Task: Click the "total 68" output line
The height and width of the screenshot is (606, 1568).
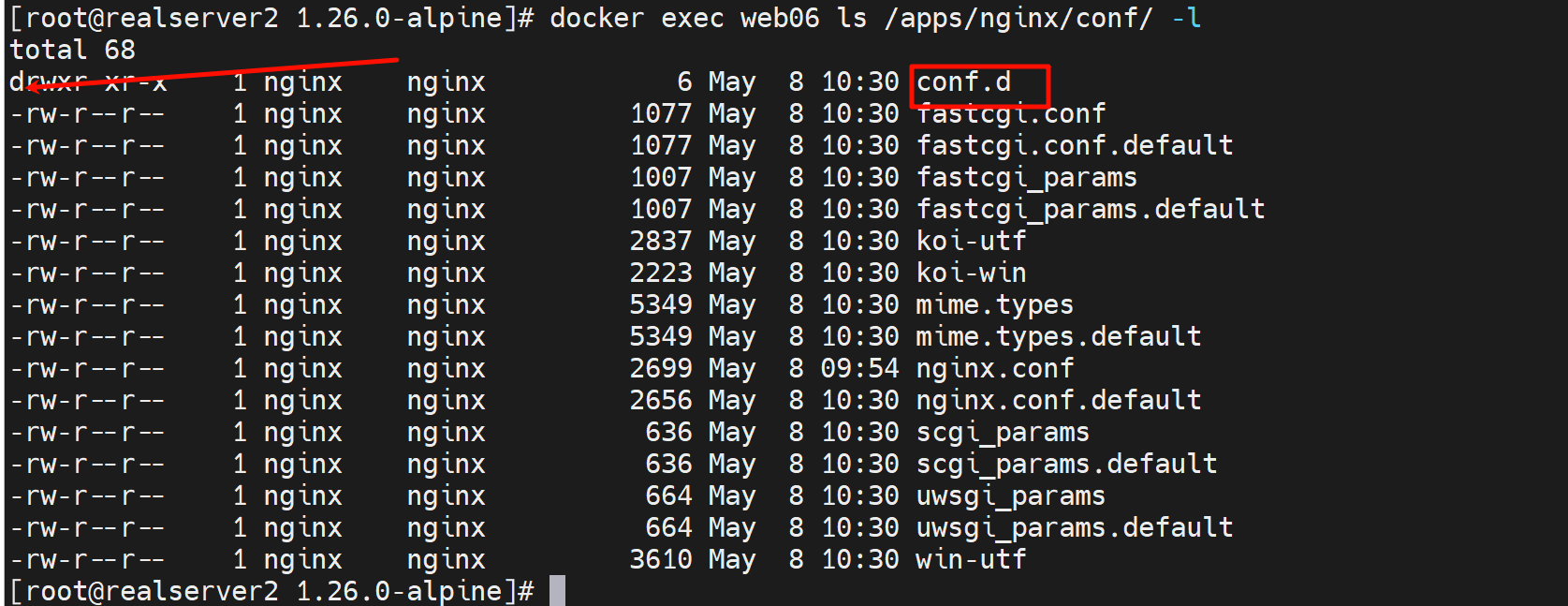Action: [72, 50]
